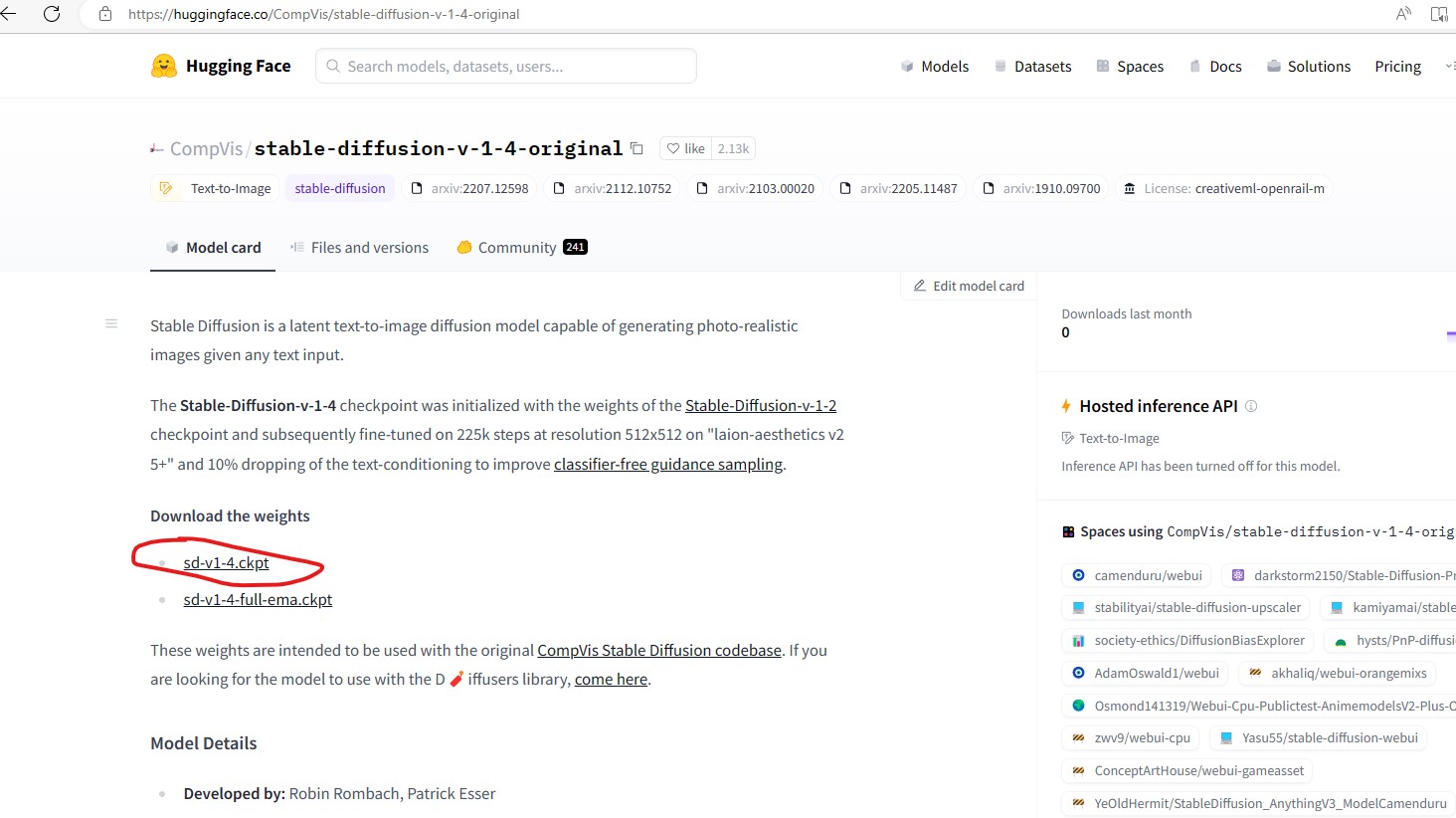Click the Edit model card button
The image size is (1456, 818).
pyautogui.click(x=969, y=286)
